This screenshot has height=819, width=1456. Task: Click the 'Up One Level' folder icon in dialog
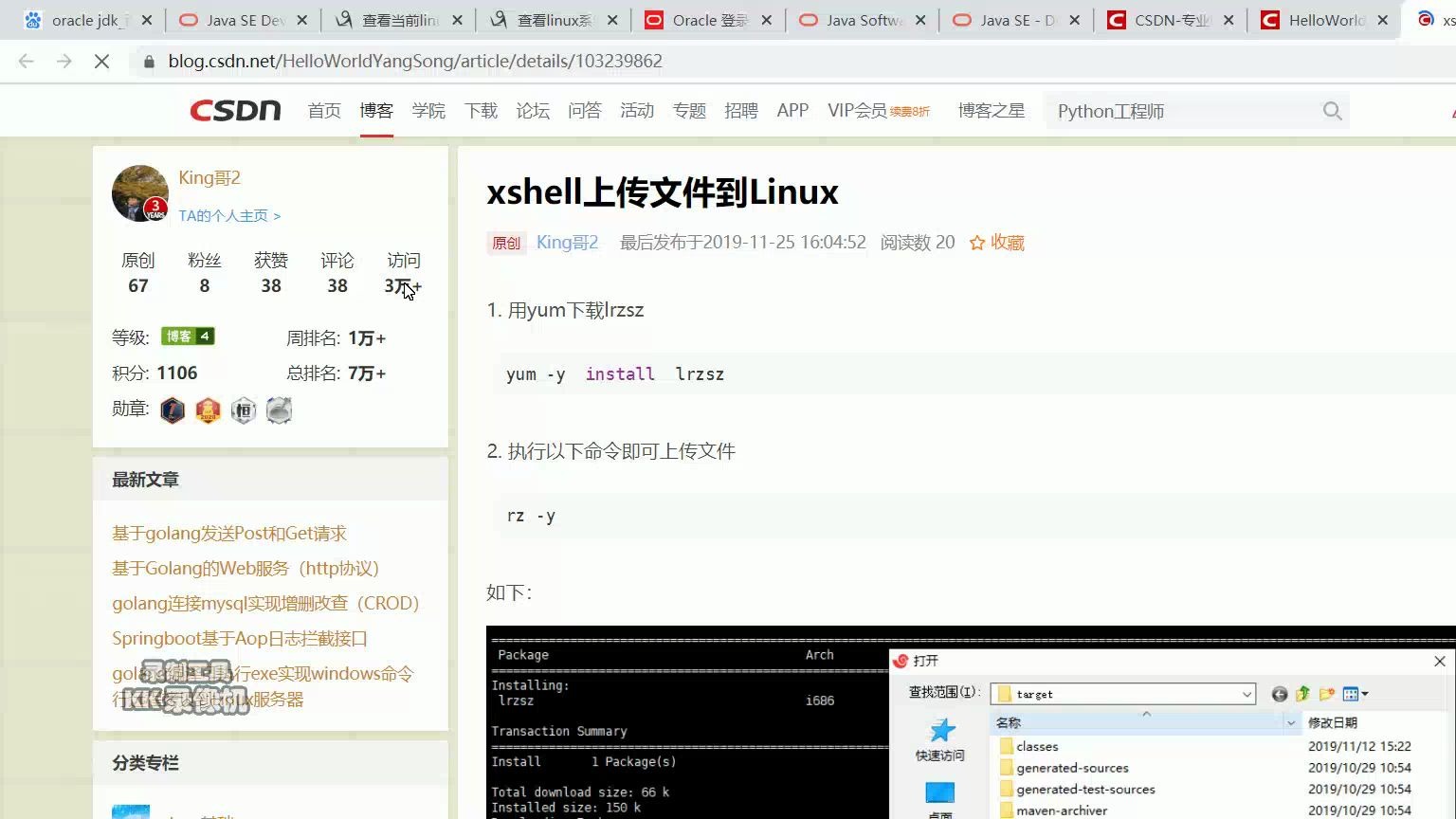point(1302,693)
